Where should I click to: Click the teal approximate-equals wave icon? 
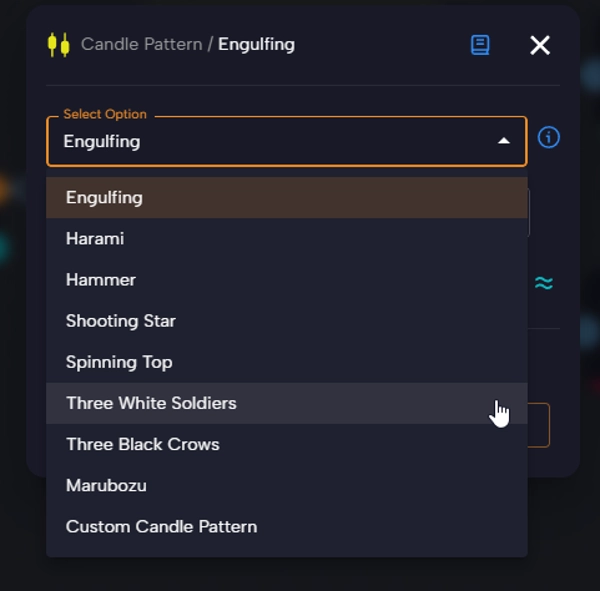click(x=543, y=283)
